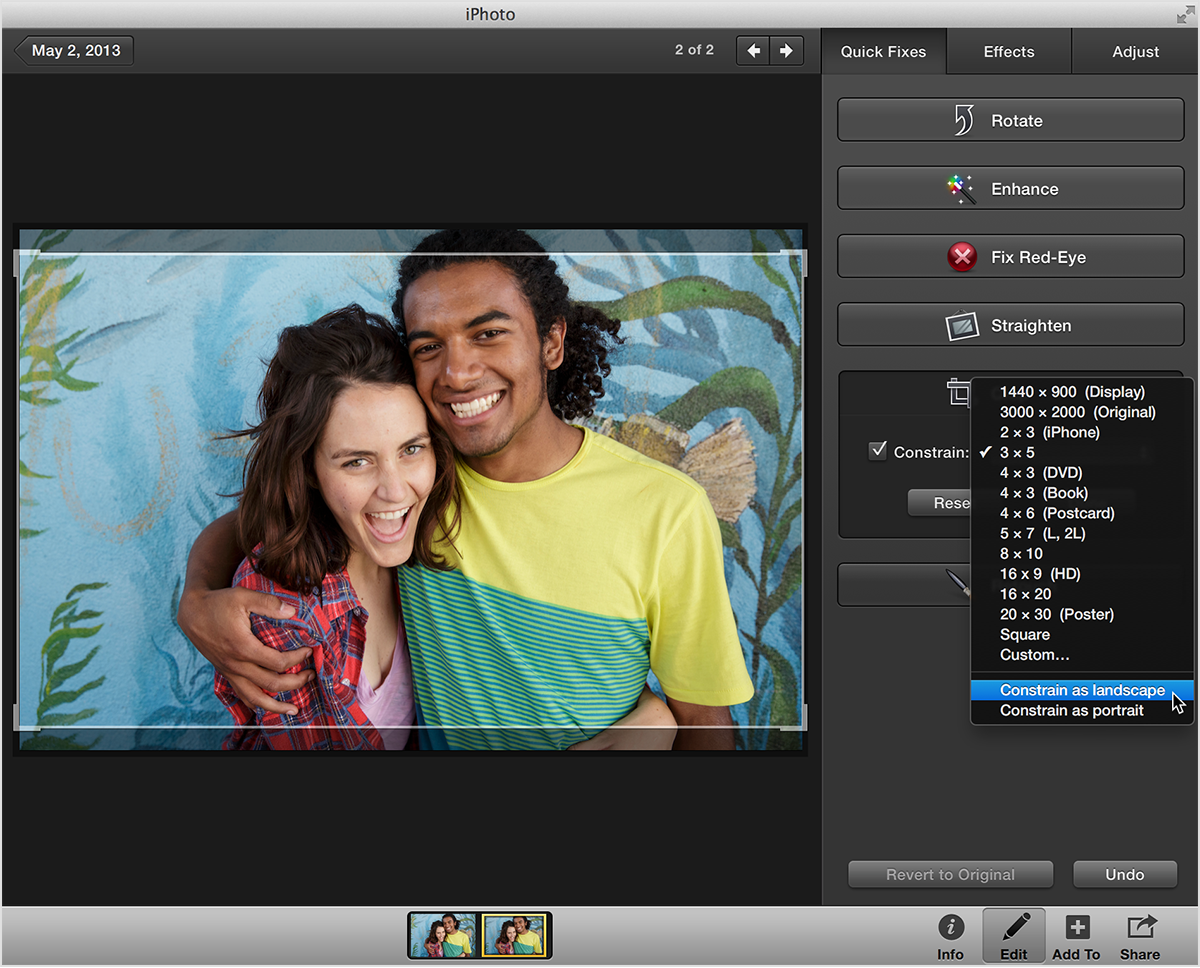Select Constrain as landscape option
The image size is (1200, 968).
[x=1082, y=691]
